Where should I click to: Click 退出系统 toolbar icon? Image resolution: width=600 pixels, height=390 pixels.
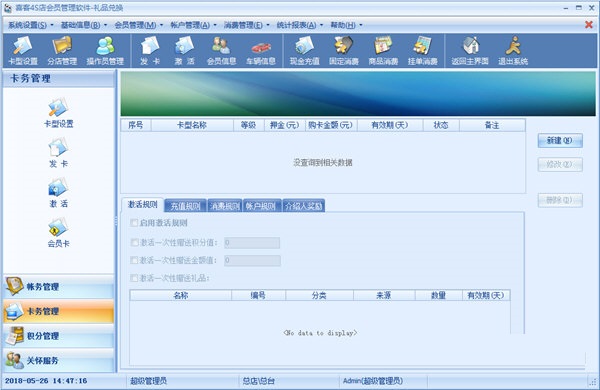513,51
